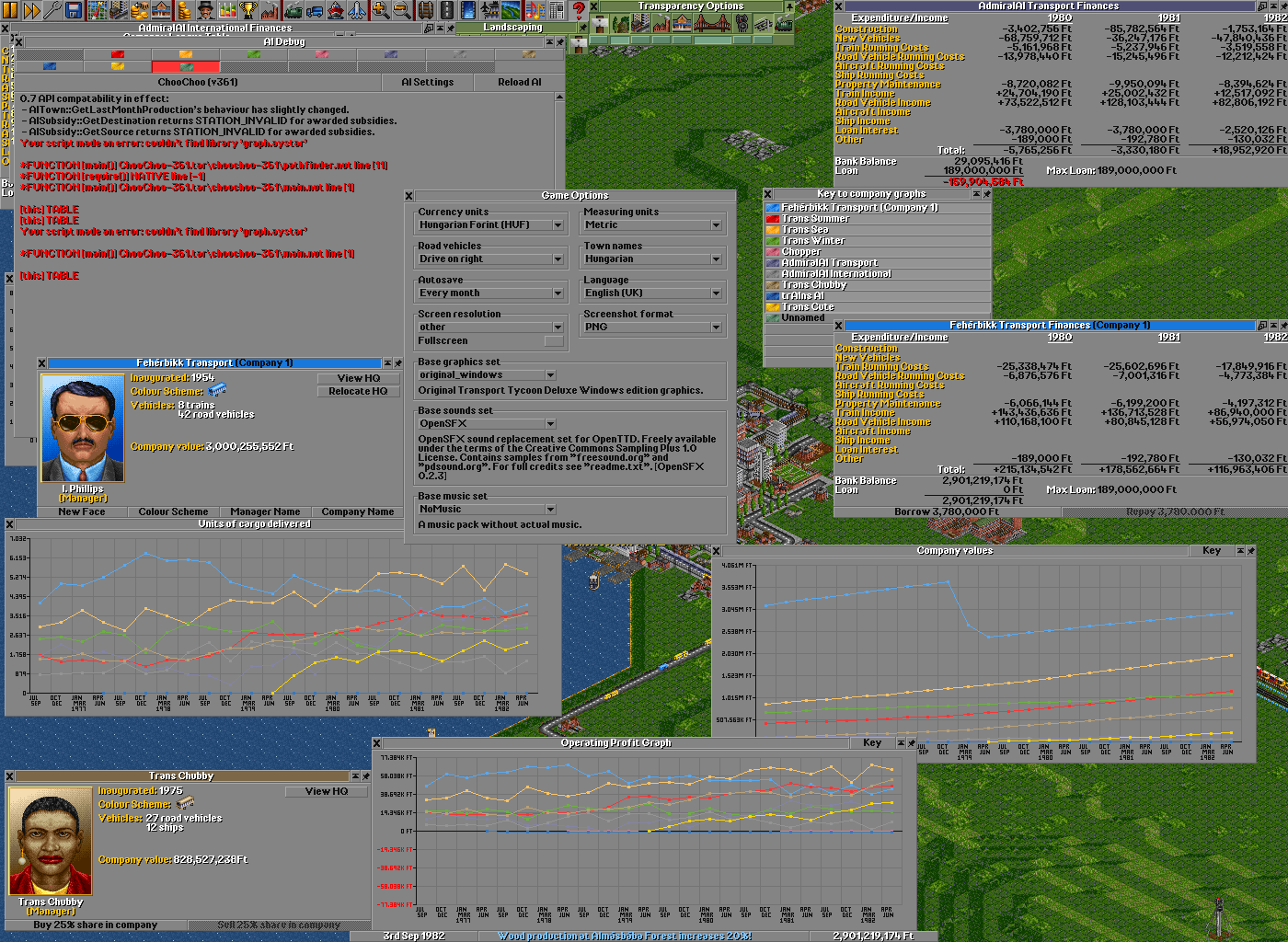
Task: Select the road construction toolbar icon
Action: pyautogui.click(x=446, y=10)
